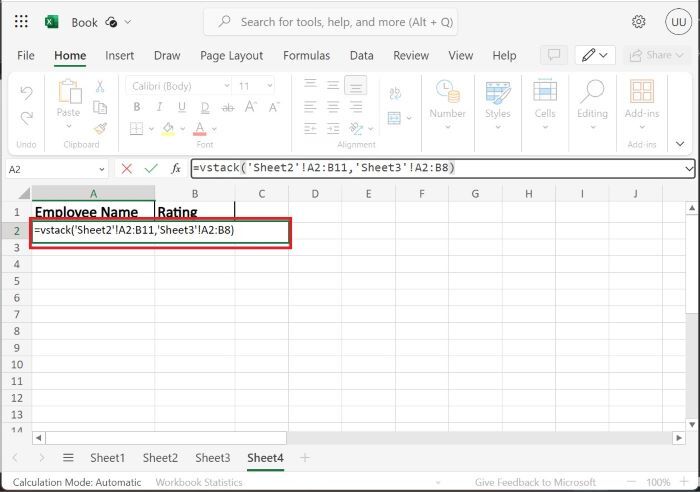Click the cloud saved status icon
700x492 pixels.
(111, 22)
